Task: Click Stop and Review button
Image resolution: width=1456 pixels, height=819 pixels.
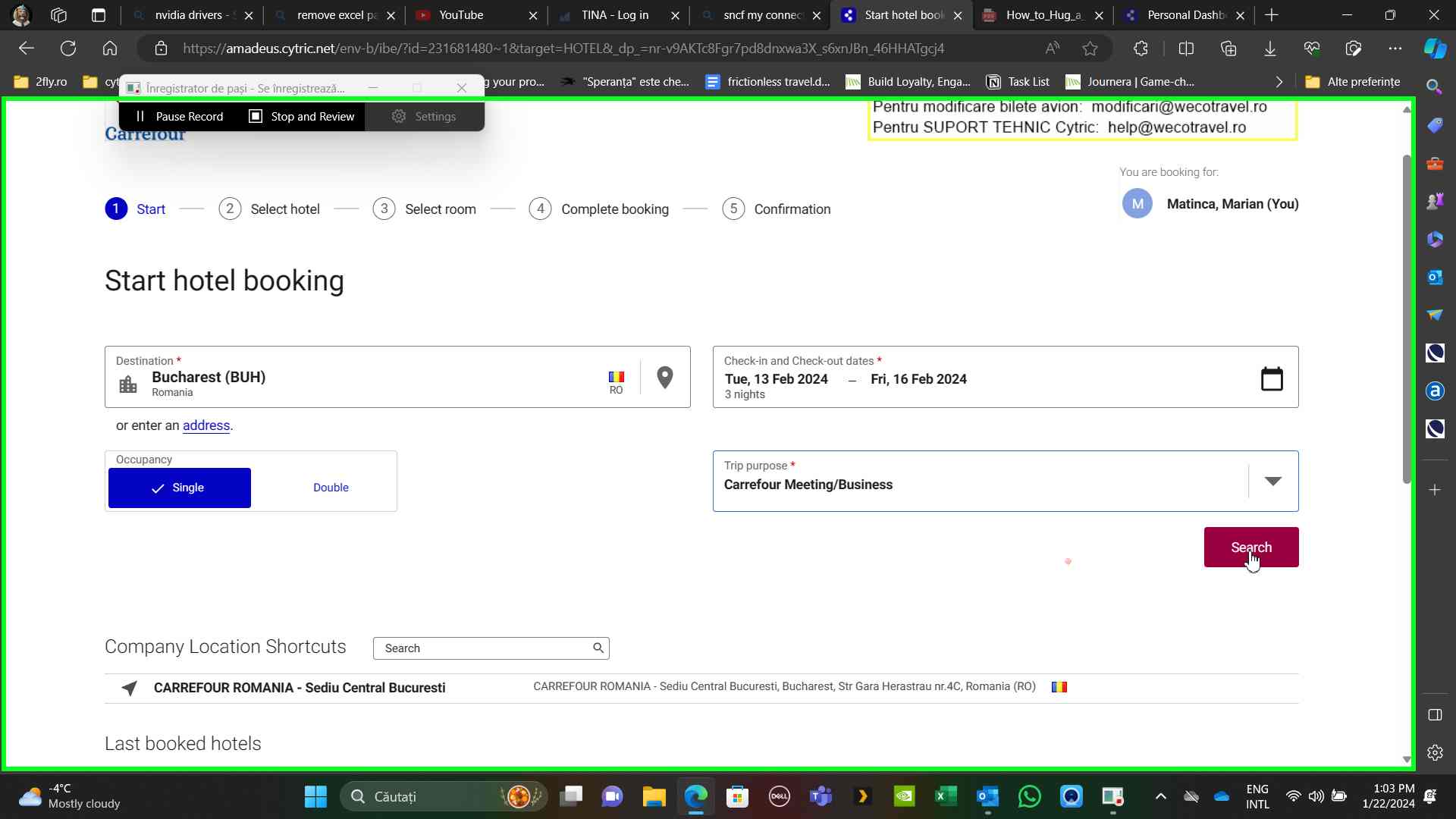Action: coord(302,116)
